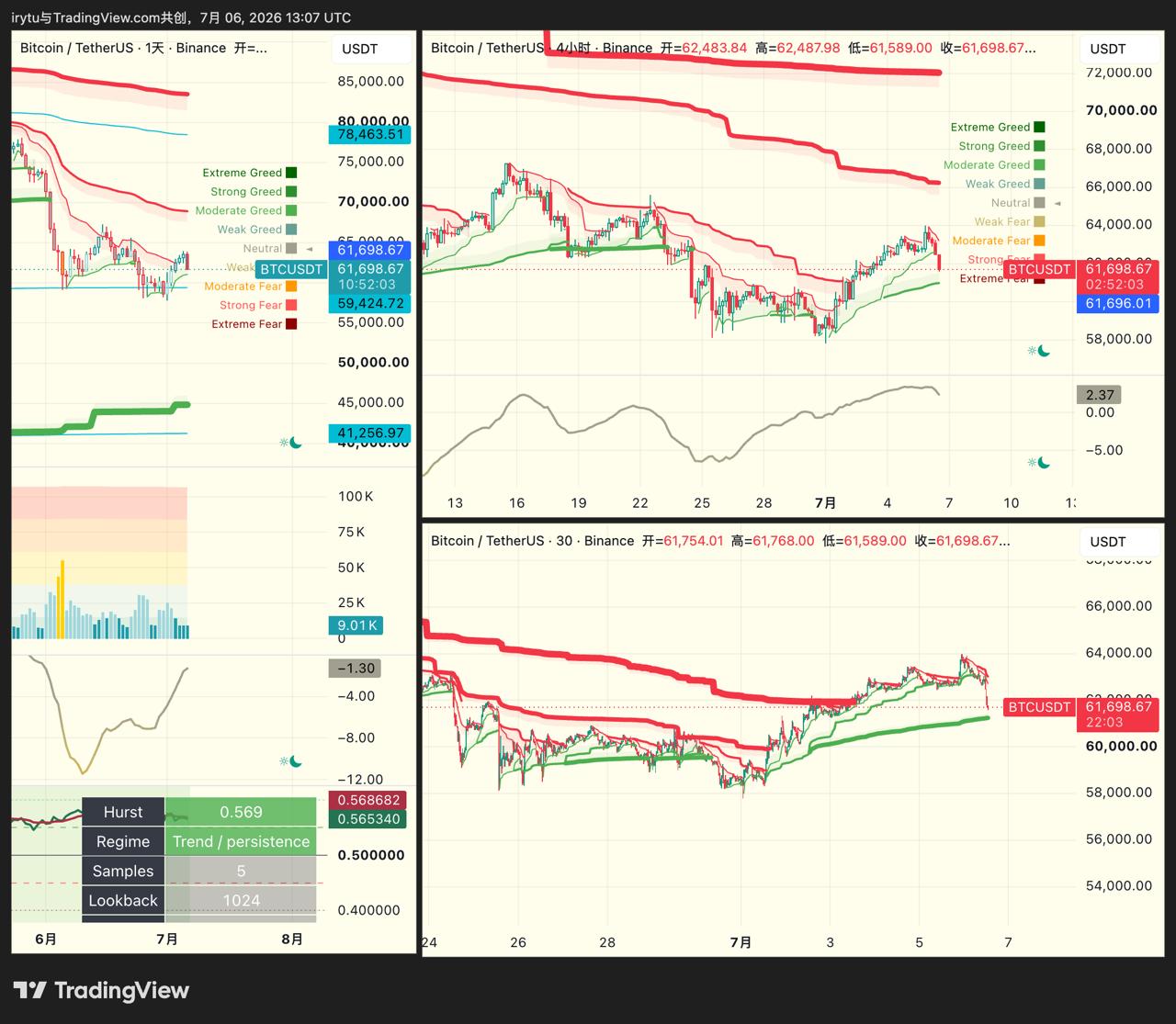Image resolution: width=1176 pixels, height=1024 pixels.
Task: Click Neutral arrow marker in 4-hour legend
Action: [1057, 203]
